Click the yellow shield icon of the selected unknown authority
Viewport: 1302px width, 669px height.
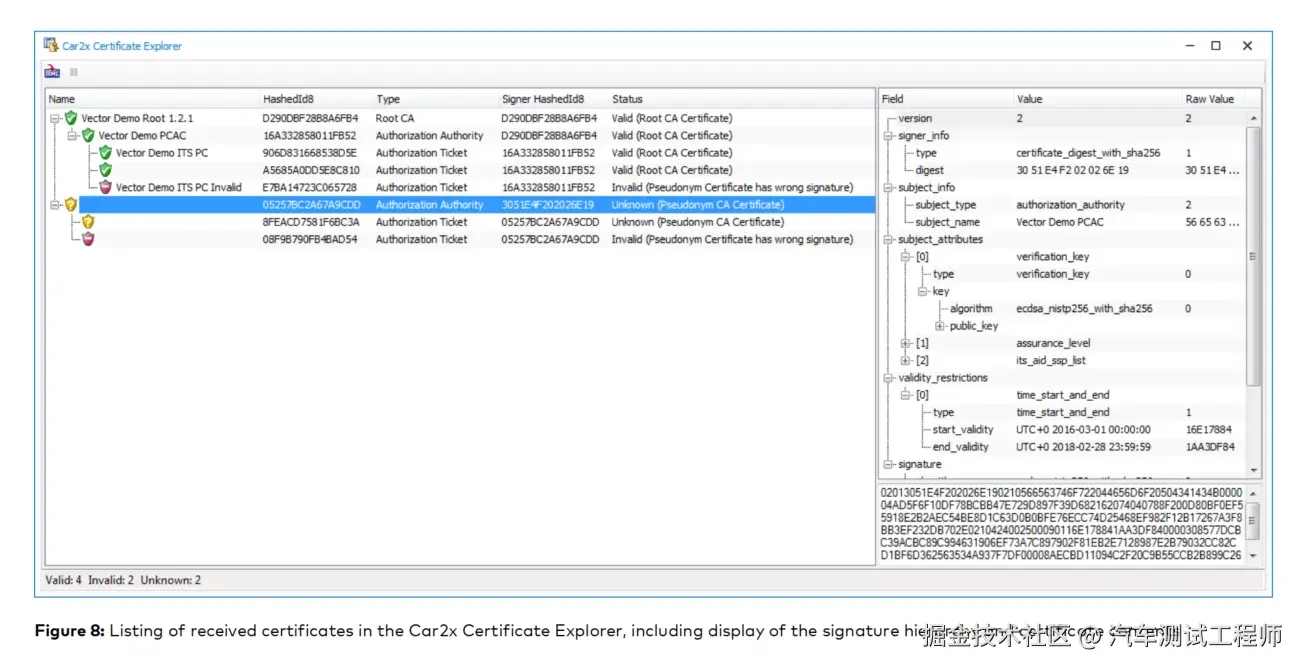(x=70, y=205)
